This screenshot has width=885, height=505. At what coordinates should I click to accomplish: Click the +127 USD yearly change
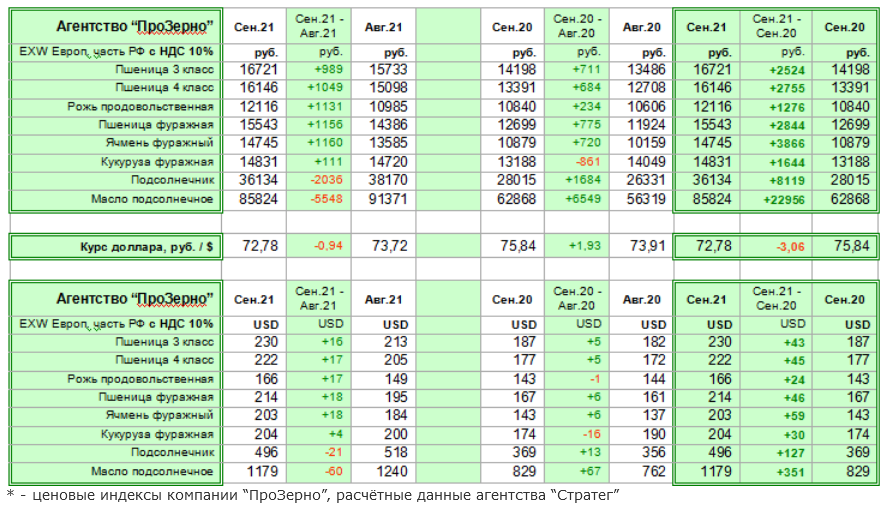[x=791, y=454]
